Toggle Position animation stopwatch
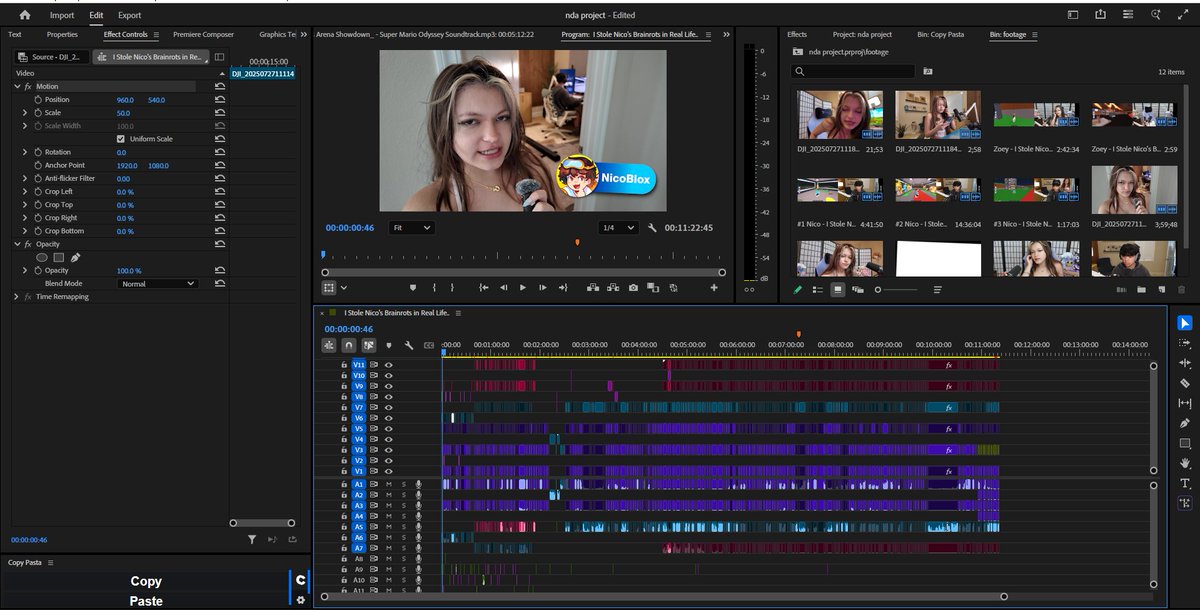Screen dimensions: 1200x610 click(x=38, y=100)
